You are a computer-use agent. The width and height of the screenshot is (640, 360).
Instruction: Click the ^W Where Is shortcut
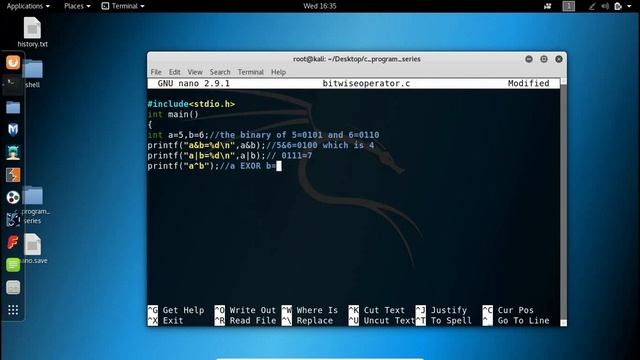(310, 310)
